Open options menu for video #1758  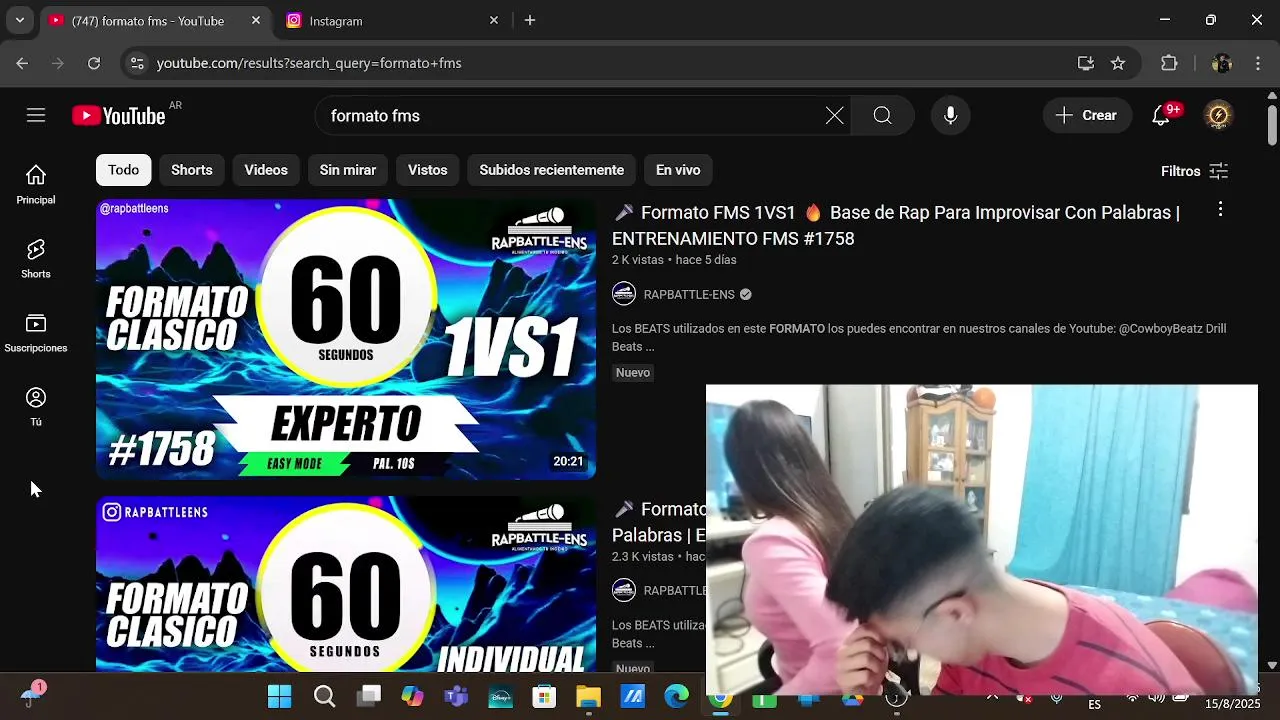coord(1220,210)
